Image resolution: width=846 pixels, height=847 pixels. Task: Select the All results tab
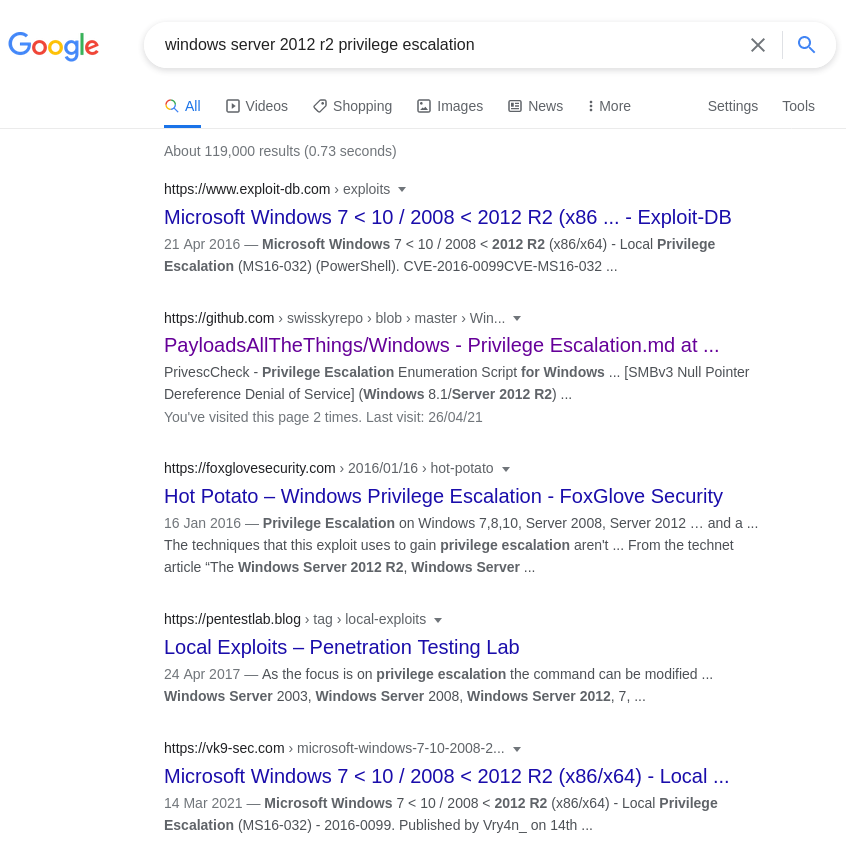[x=183, y=106]
